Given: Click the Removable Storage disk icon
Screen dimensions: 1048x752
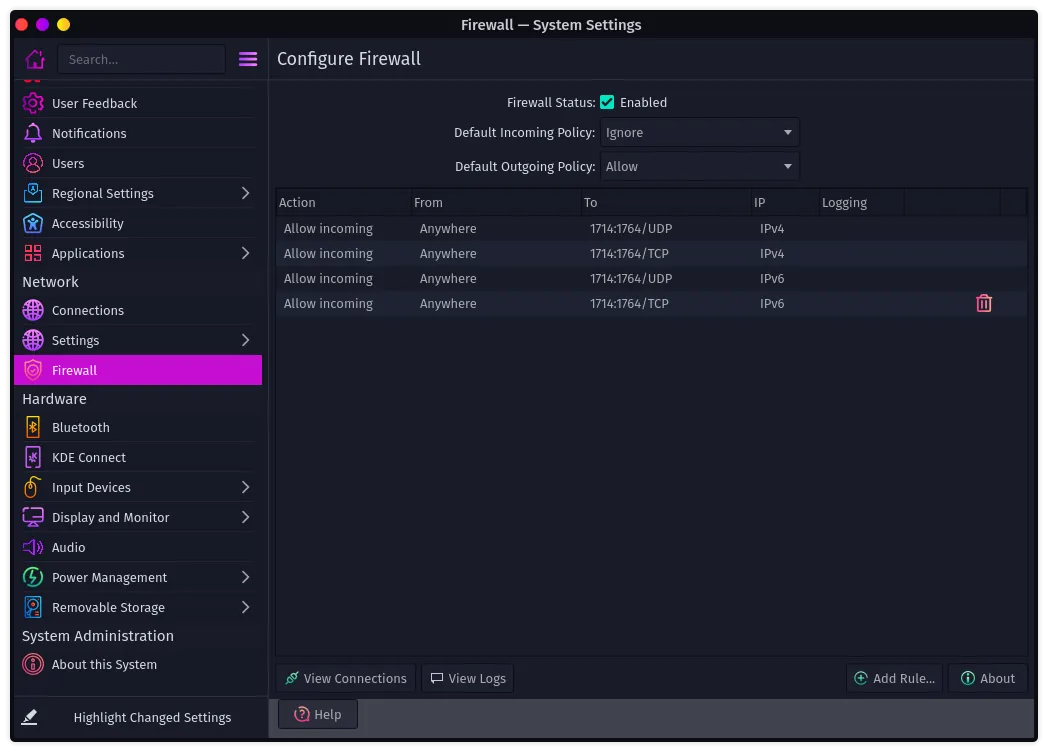Looking at the screenshot, I should [x=33, y=608].
